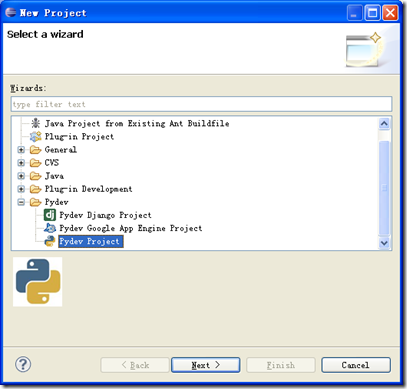Maximize the New Project dialog
Screen dimensions: 407x389
372,13
